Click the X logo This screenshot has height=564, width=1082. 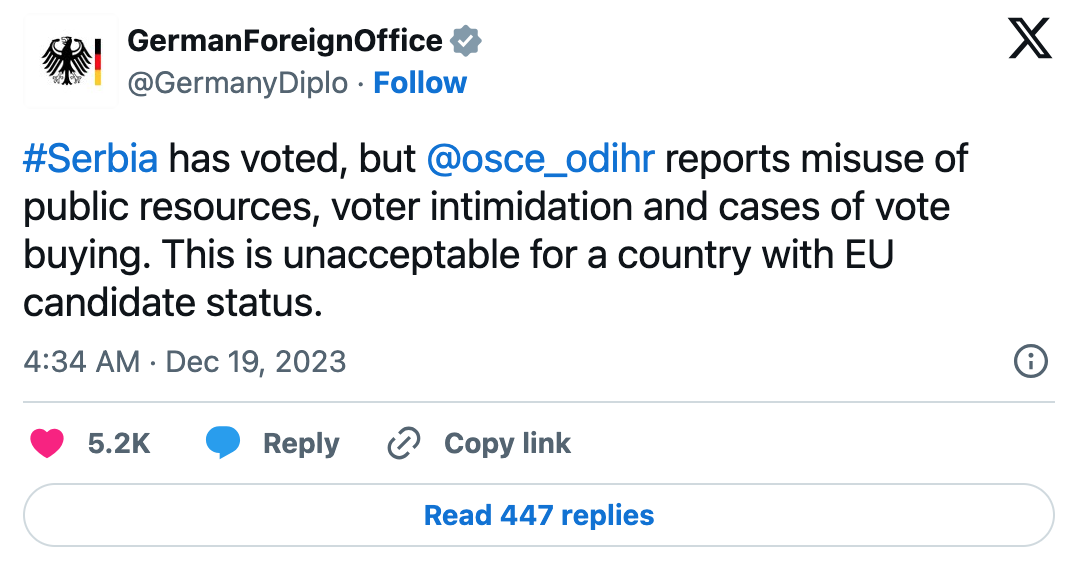[1029, 41]
